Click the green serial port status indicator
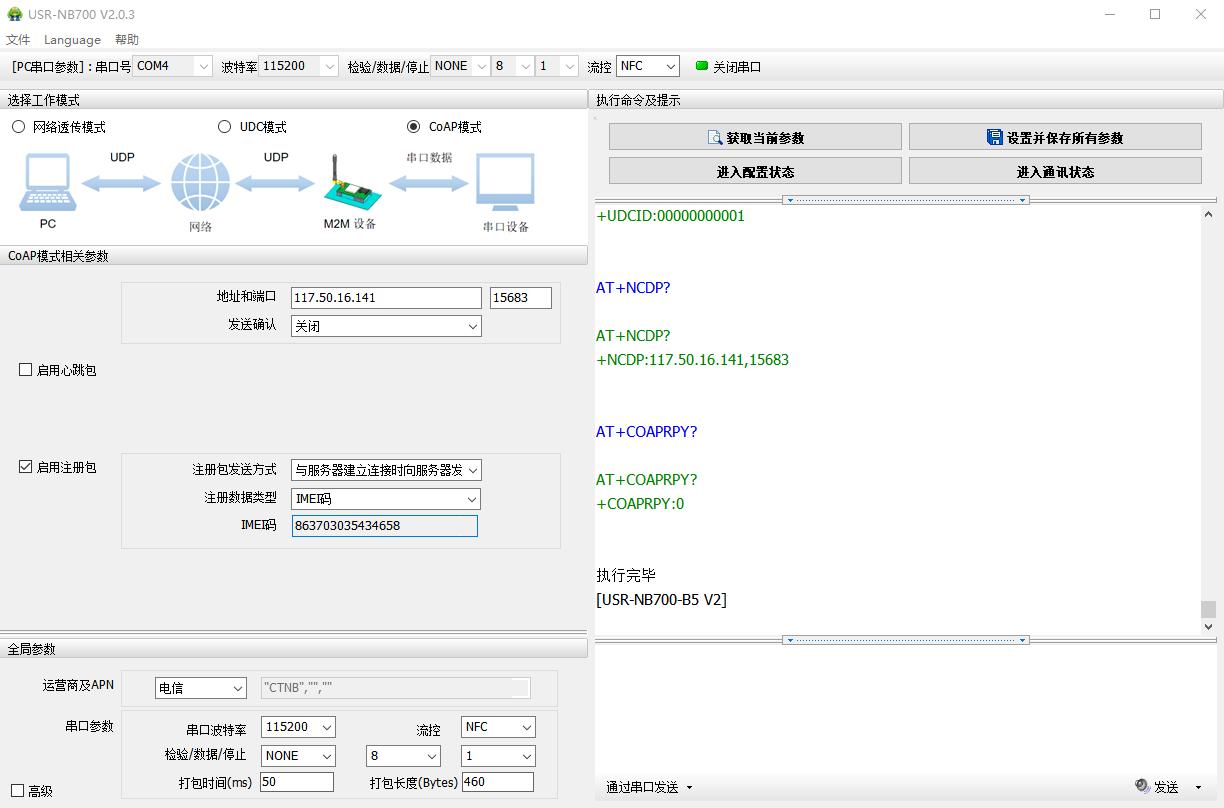 pyautogui.click(x=701, y=66)
